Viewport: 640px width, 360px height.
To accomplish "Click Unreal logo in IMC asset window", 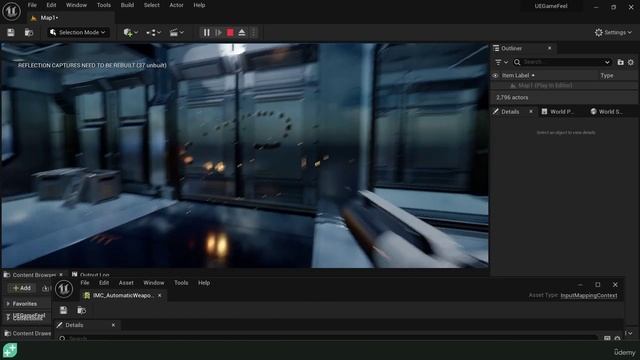I will 64,289.
